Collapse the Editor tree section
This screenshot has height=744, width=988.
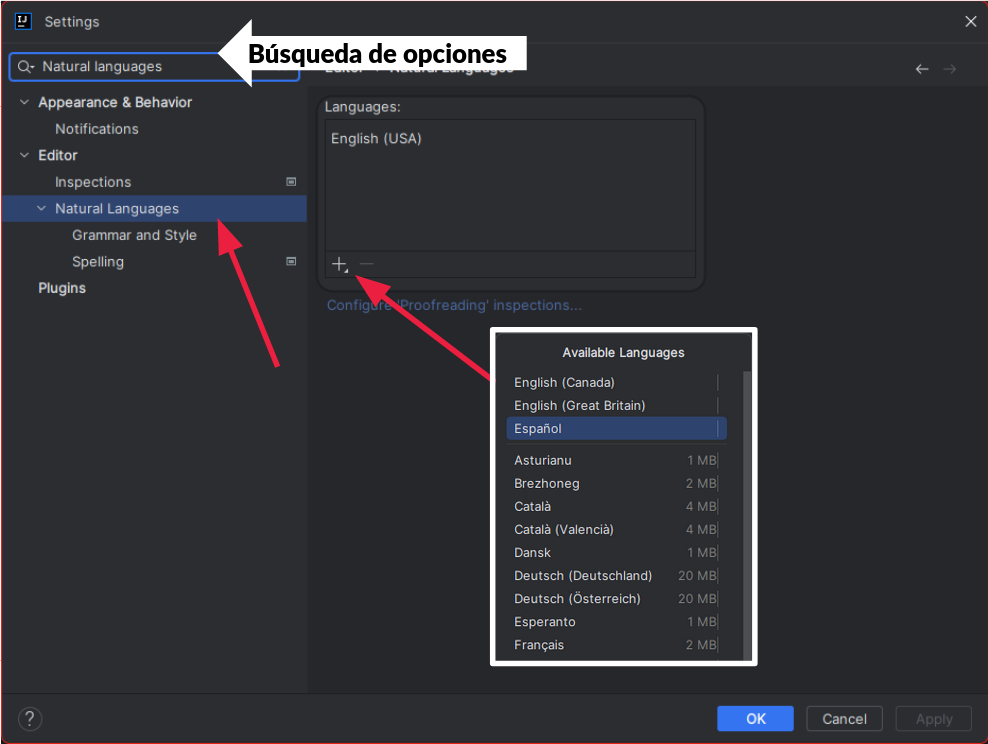[x=25, y=155]
